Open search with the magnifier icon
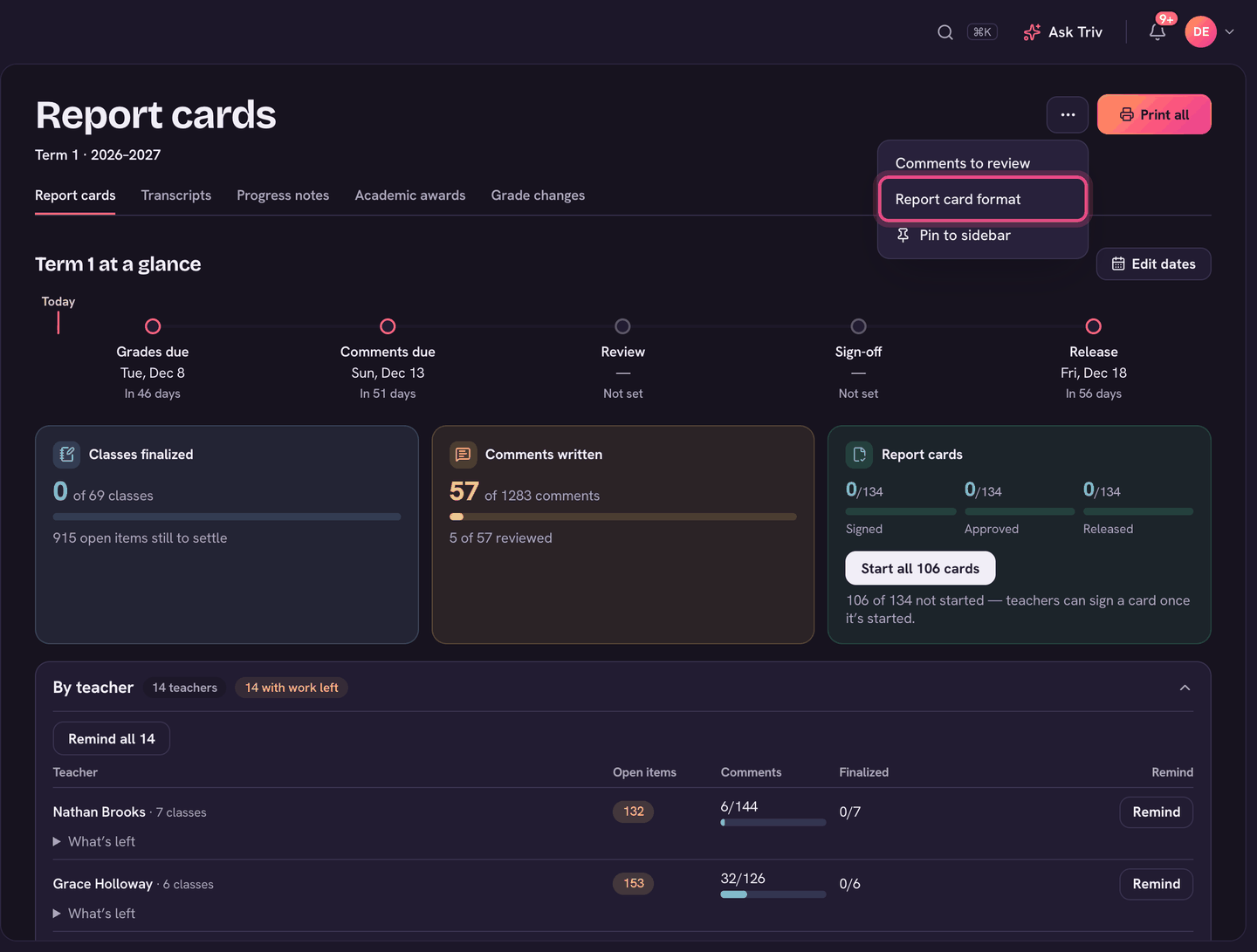This screenshot has height=952, width=1257. click(944, 32)
